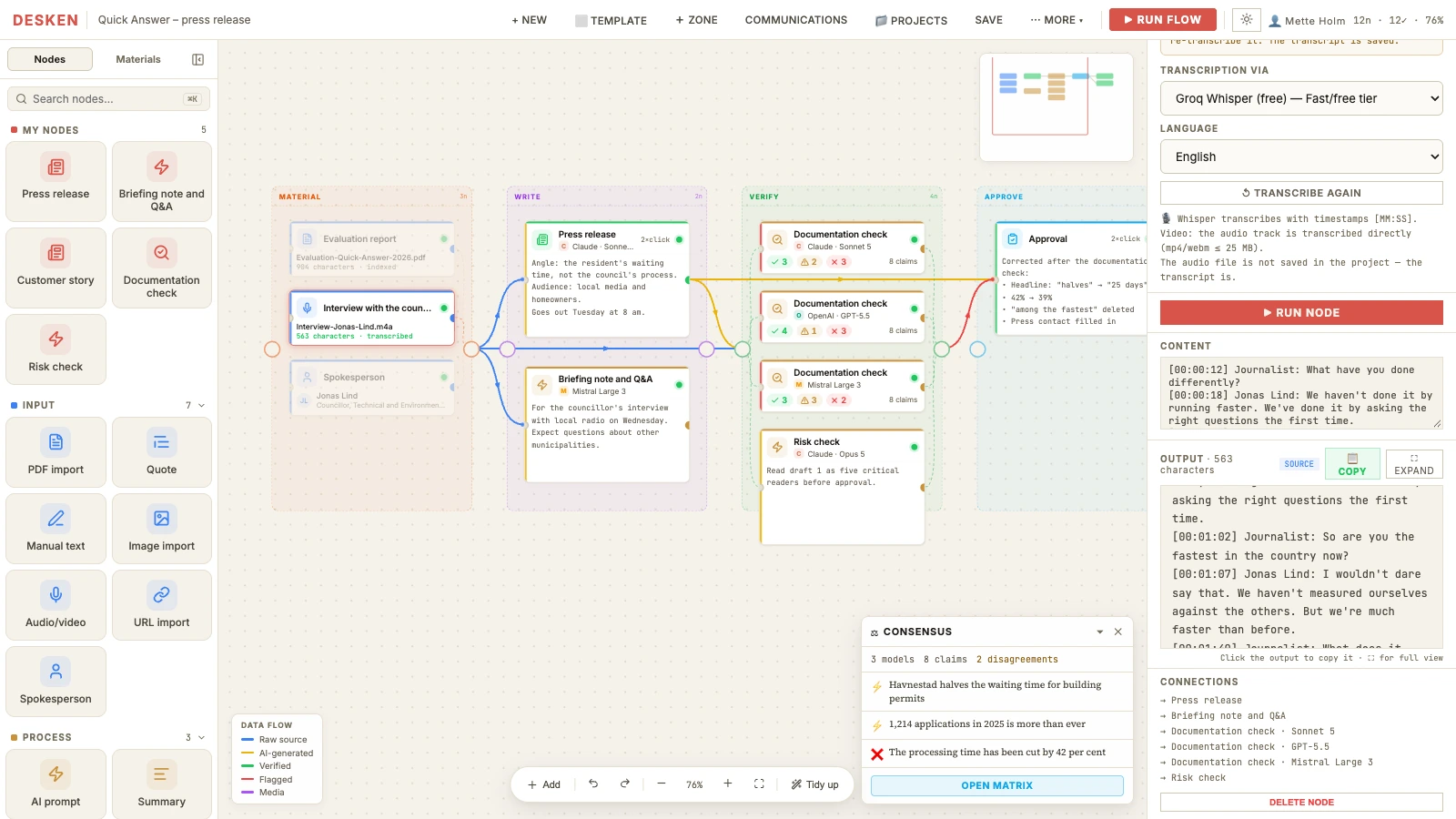Collapse the PROCESS section
Viewport: 1456px width, 819px height.
(201, 737)
